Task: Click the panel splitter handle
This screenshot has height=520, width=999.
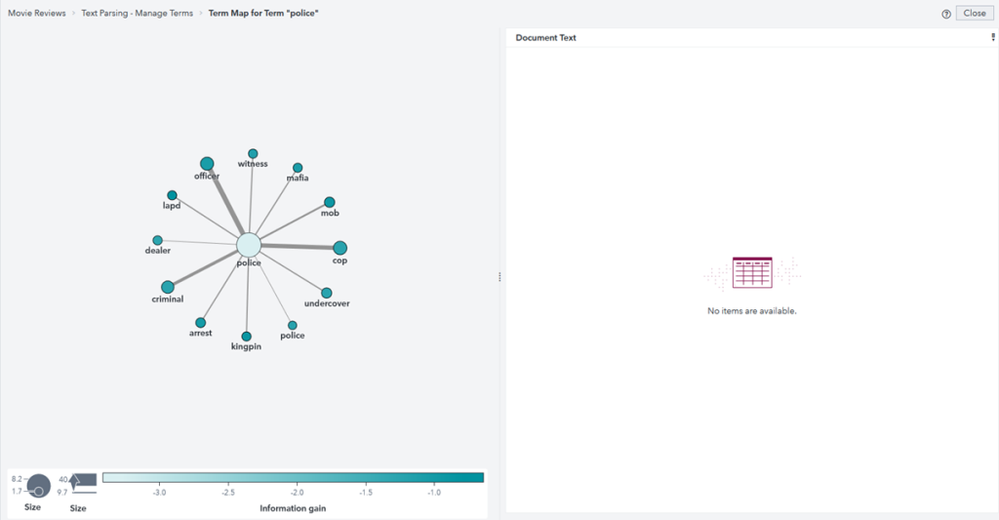Action: (x=500, y=277)
